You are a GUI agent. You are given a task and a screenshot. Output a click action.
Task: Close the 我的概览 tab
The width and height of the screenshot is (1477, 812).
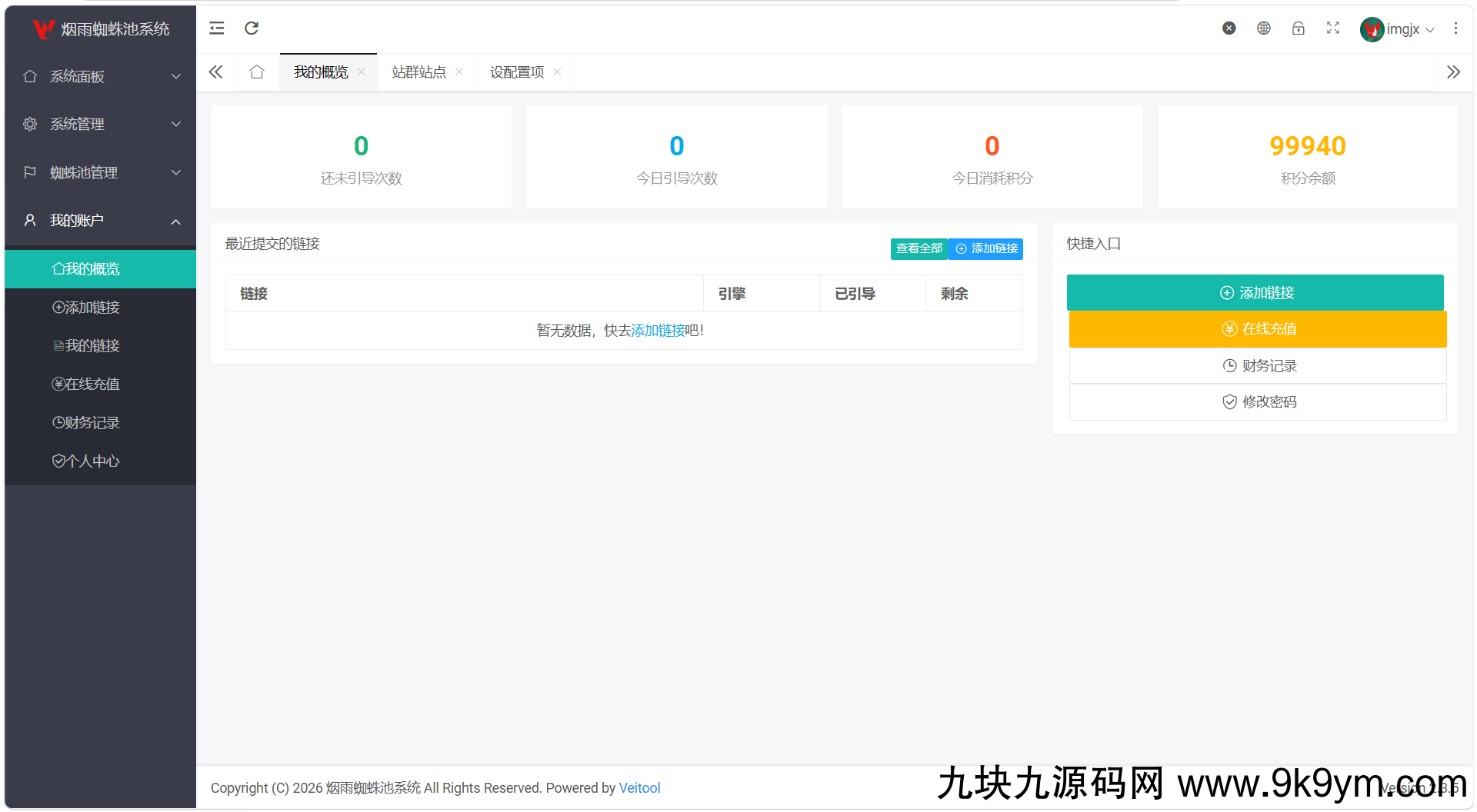pyautogui.click(x=362, y=72)
